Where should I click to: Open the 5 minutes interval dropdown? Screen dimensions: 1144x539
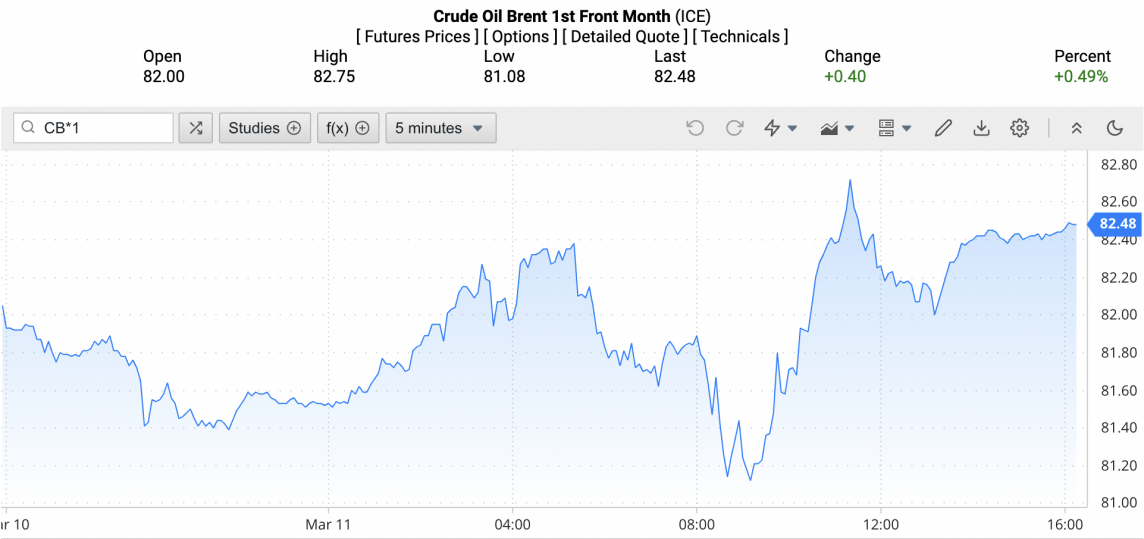tap(440, 128)
